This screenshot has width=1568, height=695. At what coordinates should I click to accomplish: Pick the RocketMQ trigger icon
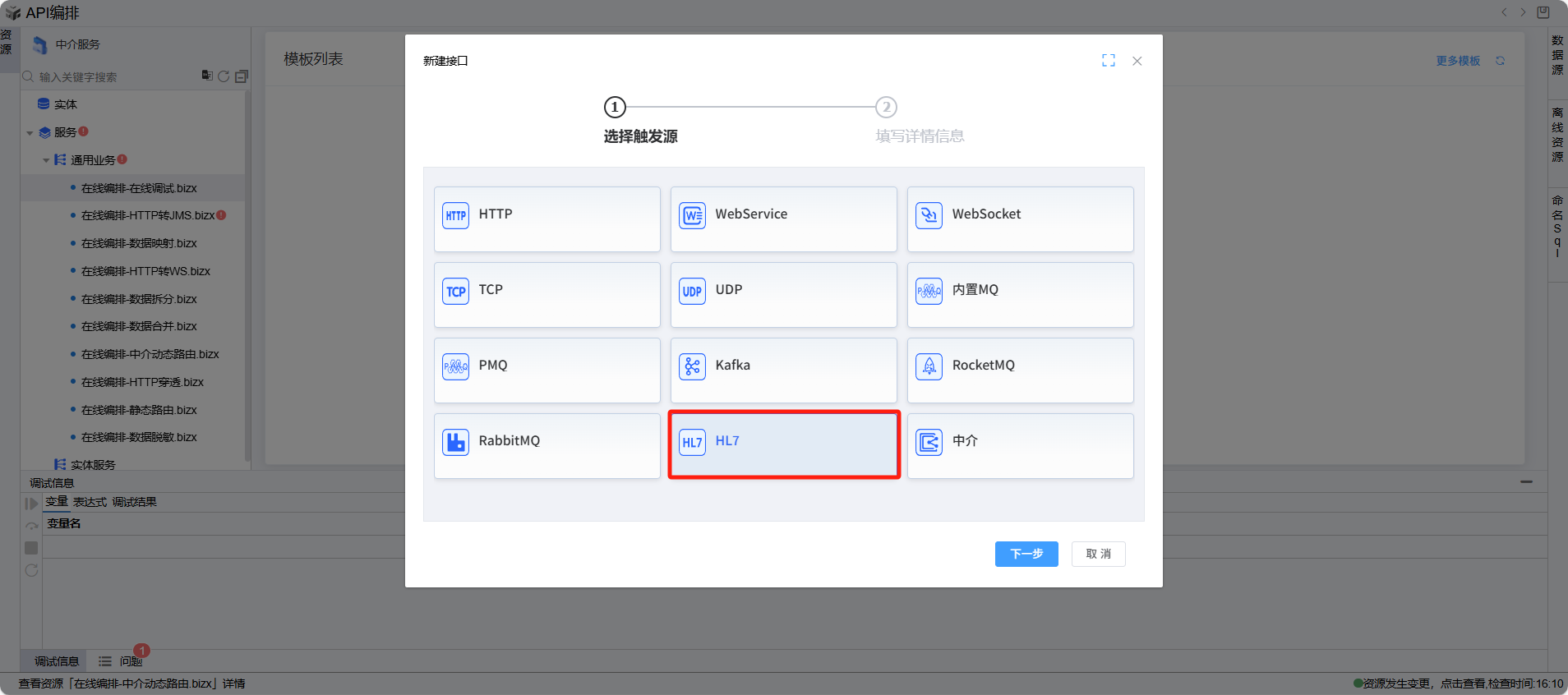[x=929, y=366]
